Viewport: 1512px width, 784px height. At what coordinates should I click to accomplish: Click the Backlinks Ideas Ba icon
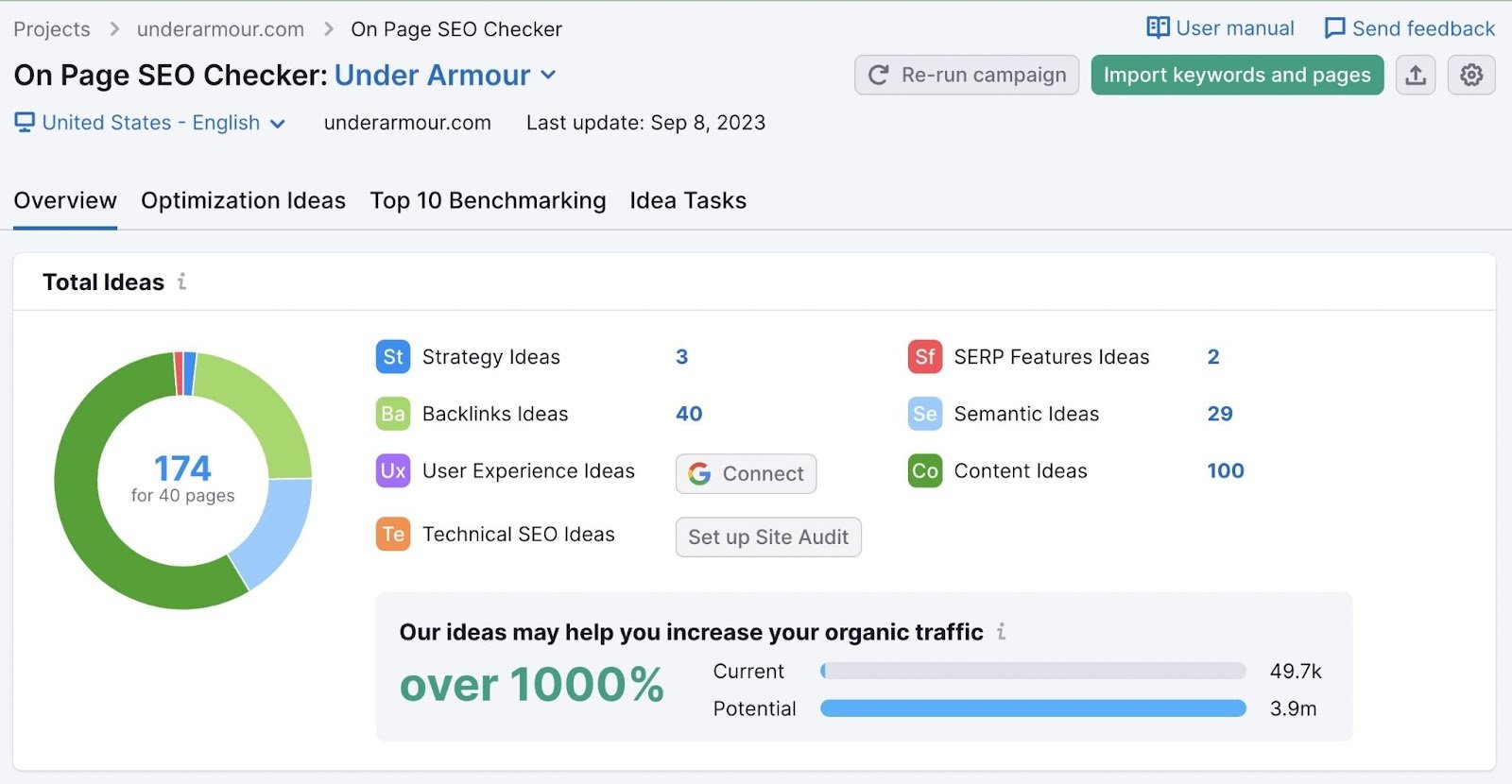pyautogui.click(x=393, y=414)
